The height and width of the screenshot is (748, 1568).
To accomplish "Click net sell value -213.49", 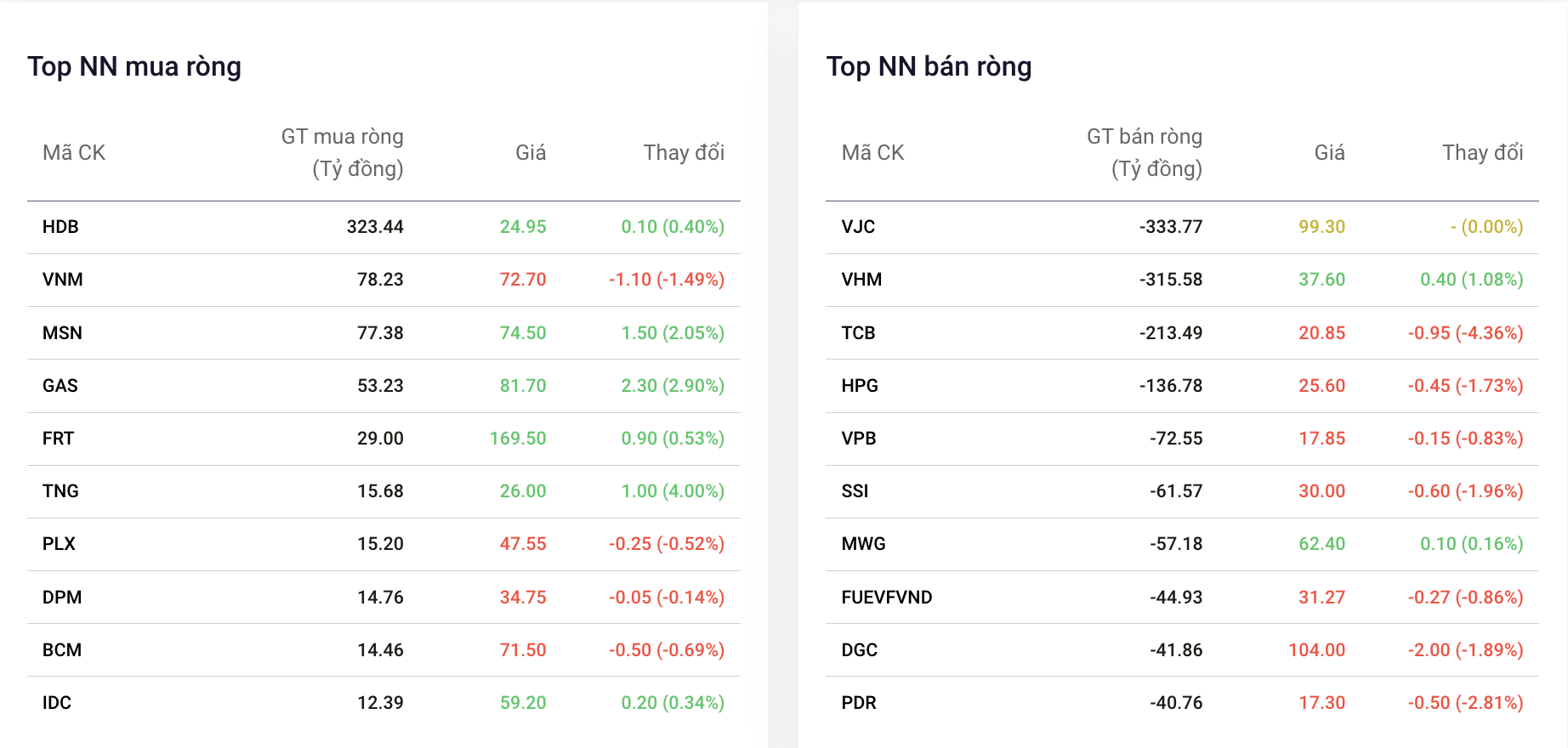I will click(x=1171, y=333).
